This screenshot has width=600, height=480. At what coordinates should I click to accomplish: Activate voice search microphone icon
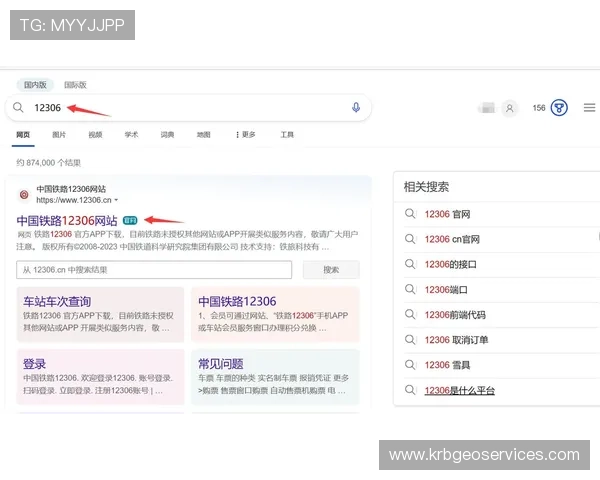pos(356,108)
